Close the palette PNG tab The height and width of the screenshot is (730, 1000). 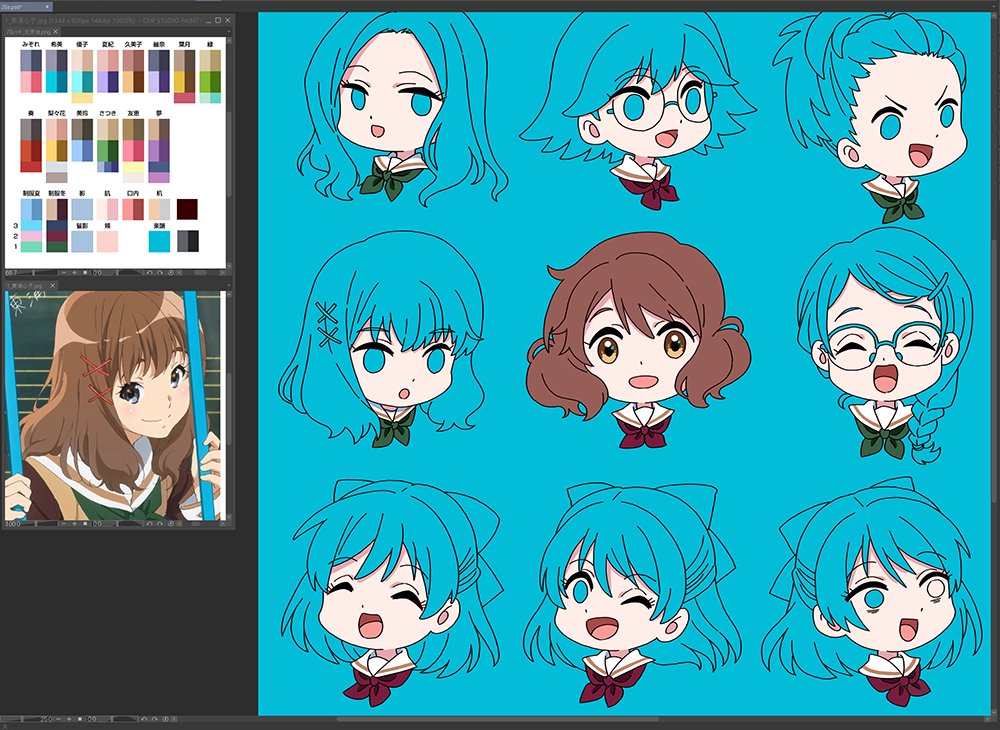coord(55,31)
